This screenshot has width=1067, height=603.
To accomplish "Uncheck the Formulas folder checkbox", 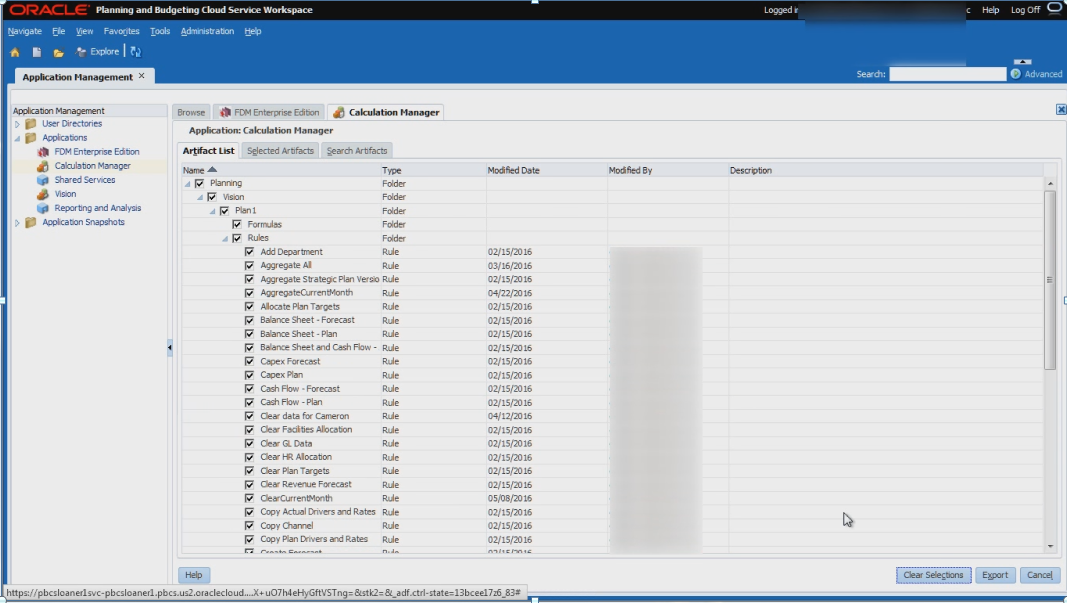I will coord(237,224).
